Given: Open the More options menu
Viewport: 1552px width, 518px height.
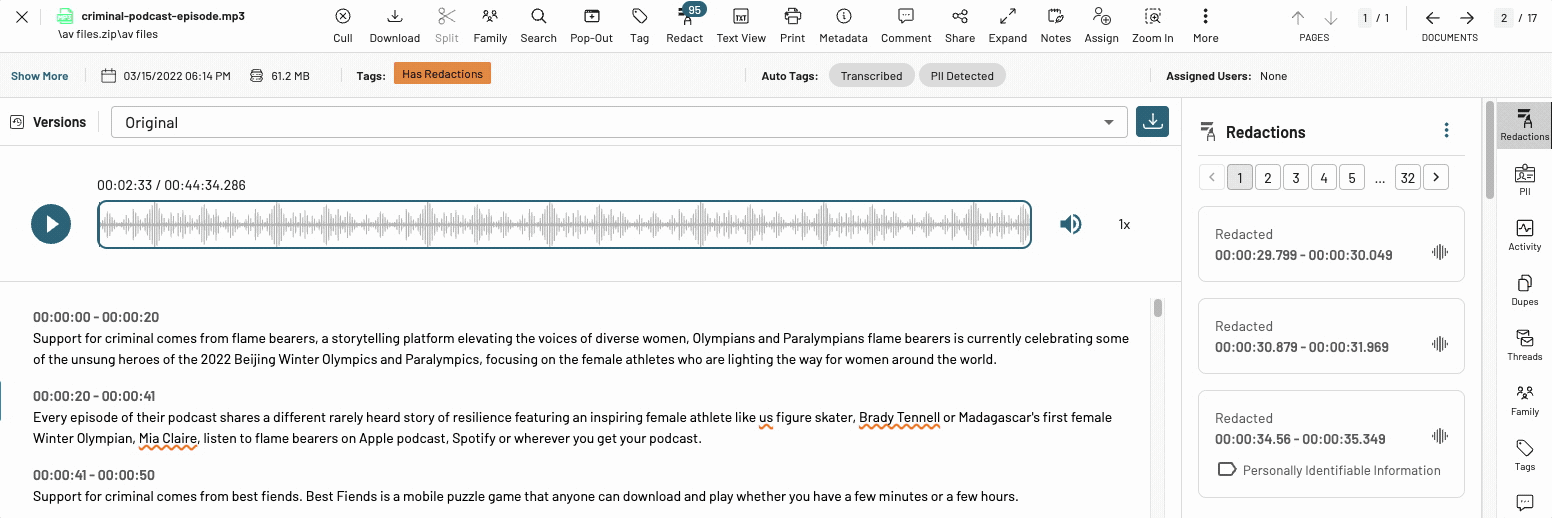Looking at the screenshot, I should tap(1206, 26).
